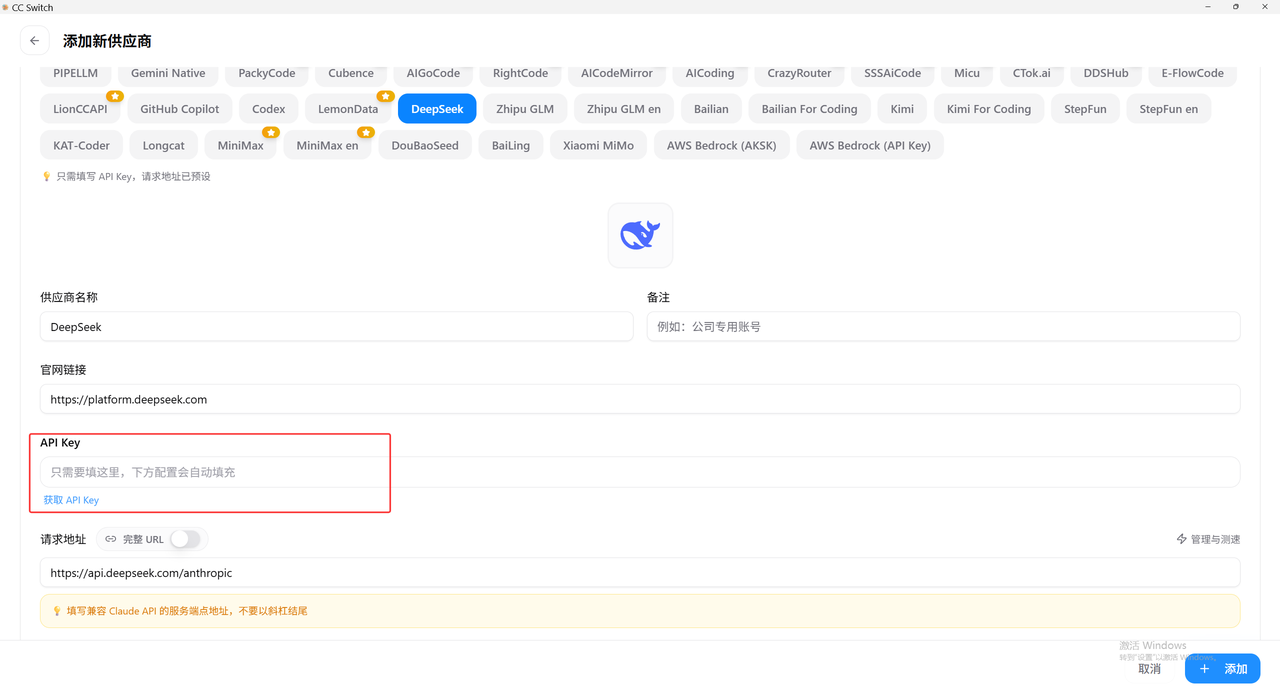This screenshot has height=696, width=1280.
Task: Open the 获取 API Key link
Action: click(71, 500)
